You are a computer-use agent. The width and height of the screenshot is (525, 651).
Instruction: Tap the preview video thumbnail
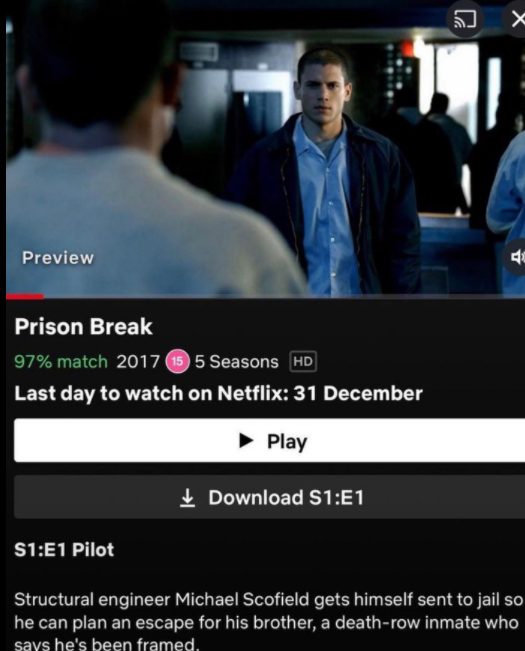click(x=266, y=147)
